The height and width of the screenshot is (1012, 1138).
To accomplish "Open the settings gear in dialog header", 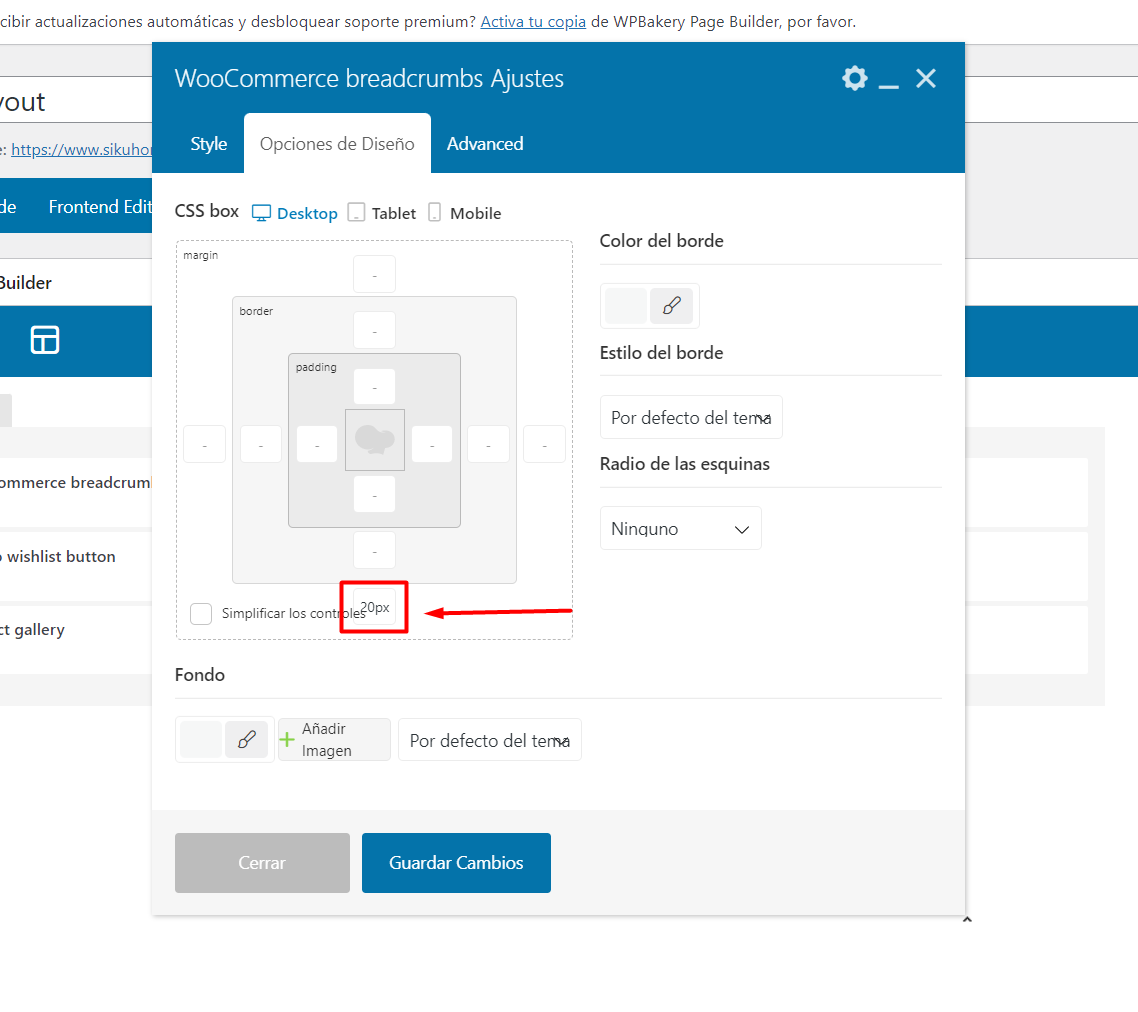I will tap(855, 78).
